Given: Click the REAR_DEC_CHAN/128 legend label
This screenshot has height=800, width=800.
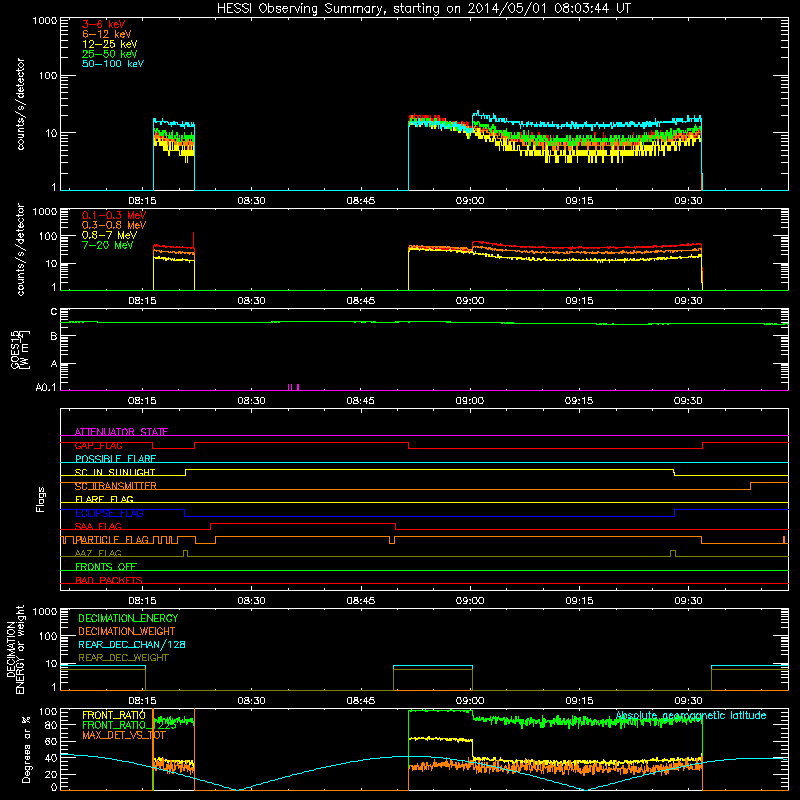Looking at the screenshot, I should (x=132, y=644).
